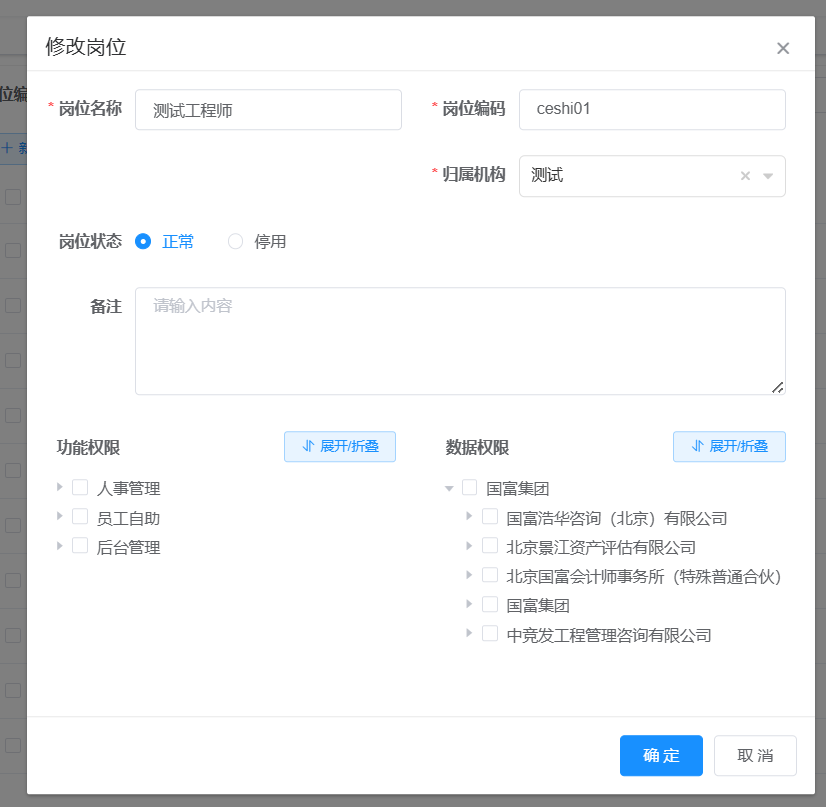Close the 修改岗位 dialog with X icon
This screenshot has height=807, width=826.
(783, 48)
